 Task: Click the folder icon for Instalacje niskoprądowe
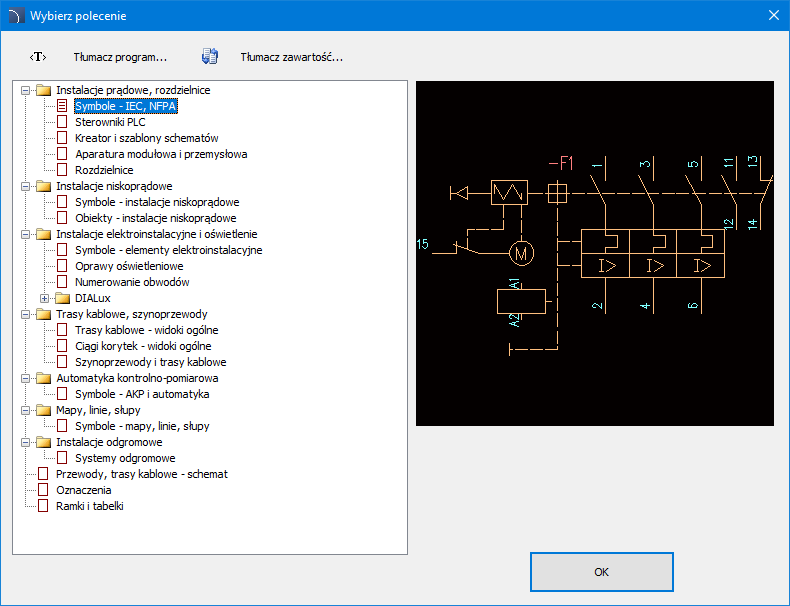[x=43, y=186]
